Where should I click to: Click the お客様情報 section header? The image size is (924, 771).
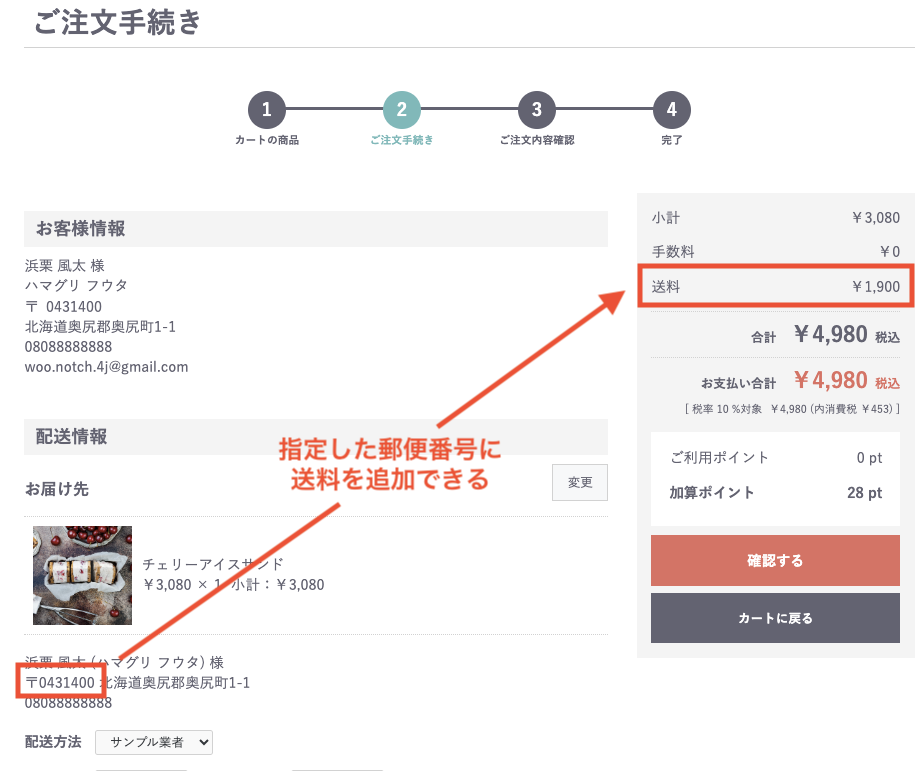(316, 229)
